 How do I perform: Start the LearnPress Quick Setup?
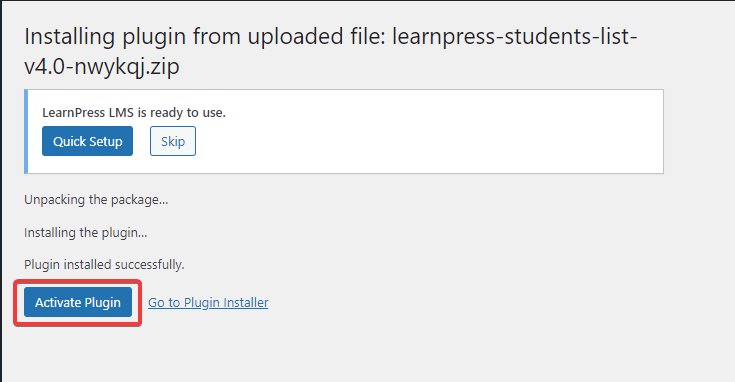tap(87, 141)
